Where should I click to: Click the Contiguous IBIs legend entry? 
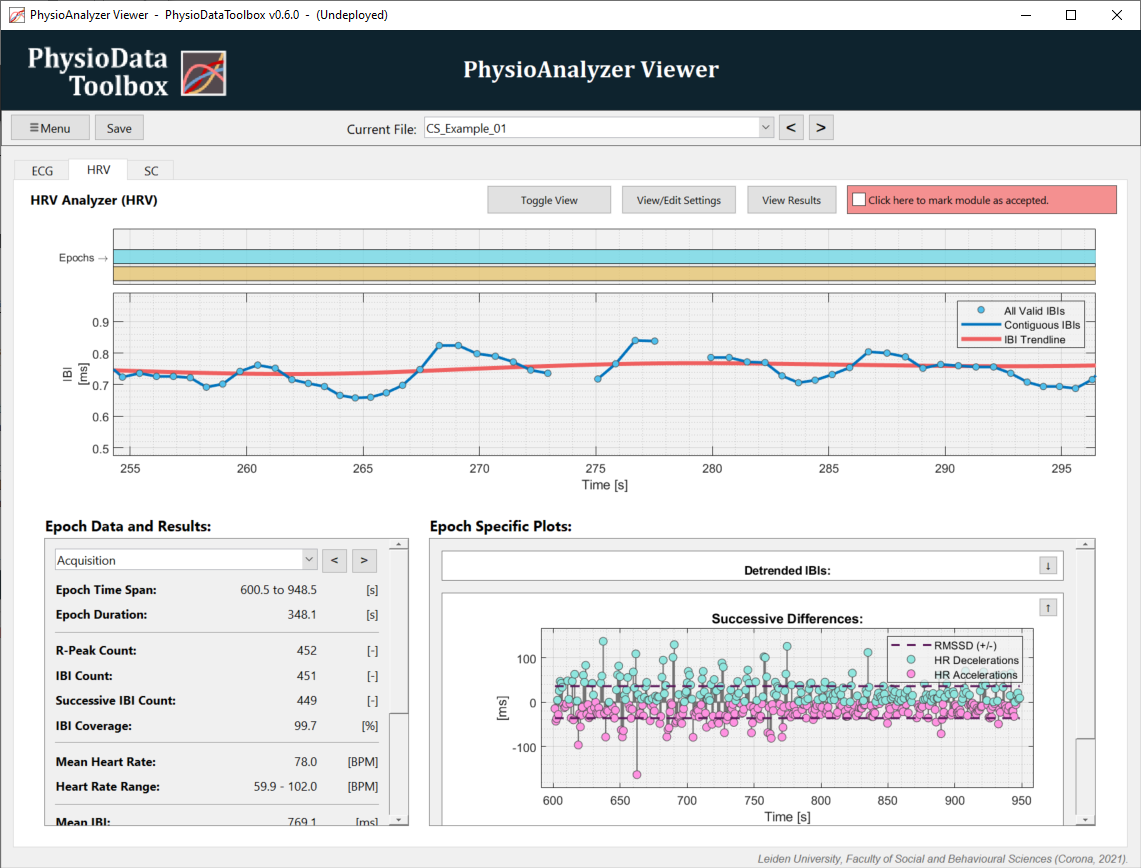pyautogui.click(x=1020, y=324)
